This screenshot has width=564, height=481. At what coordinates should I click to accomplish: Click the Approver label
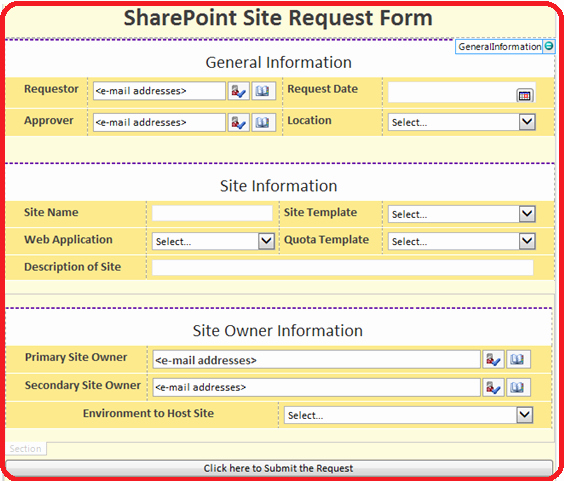49,121
